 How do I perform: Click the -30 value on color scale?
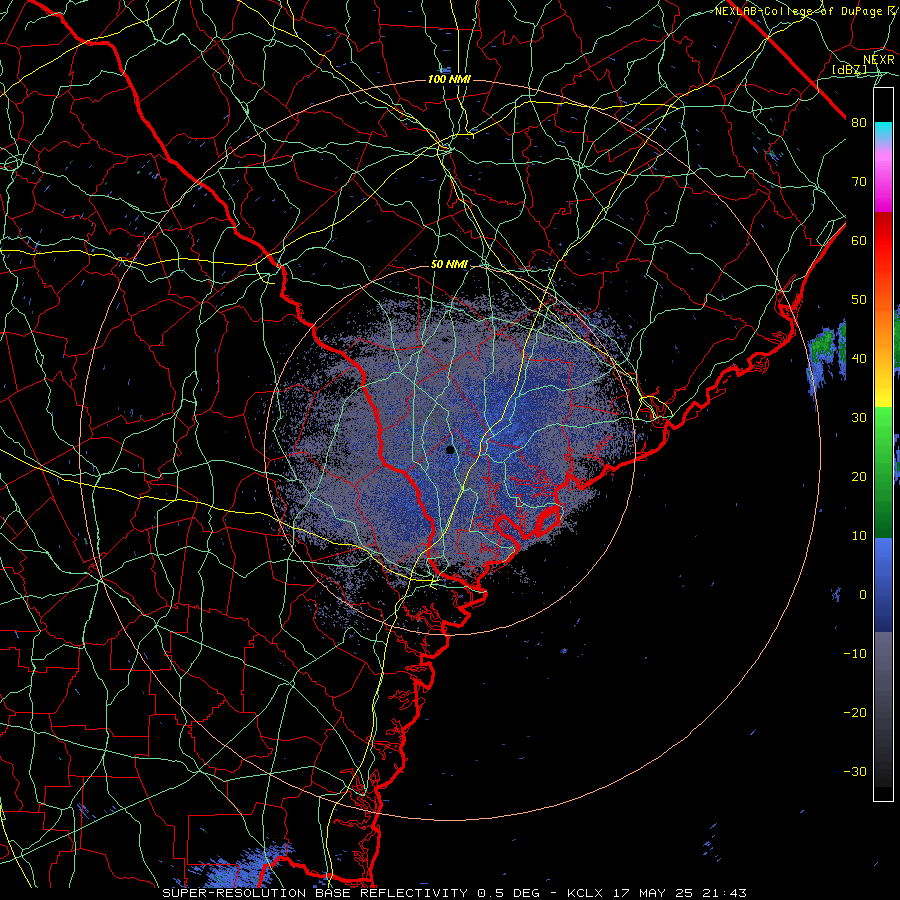pyautogui.click(x=855, y=771)
